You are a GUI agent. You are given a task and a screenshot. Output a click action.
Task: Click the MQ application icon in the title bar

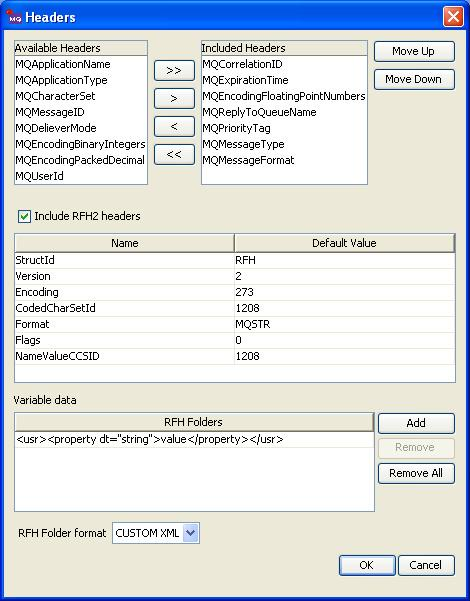click(x=14, y=17)
